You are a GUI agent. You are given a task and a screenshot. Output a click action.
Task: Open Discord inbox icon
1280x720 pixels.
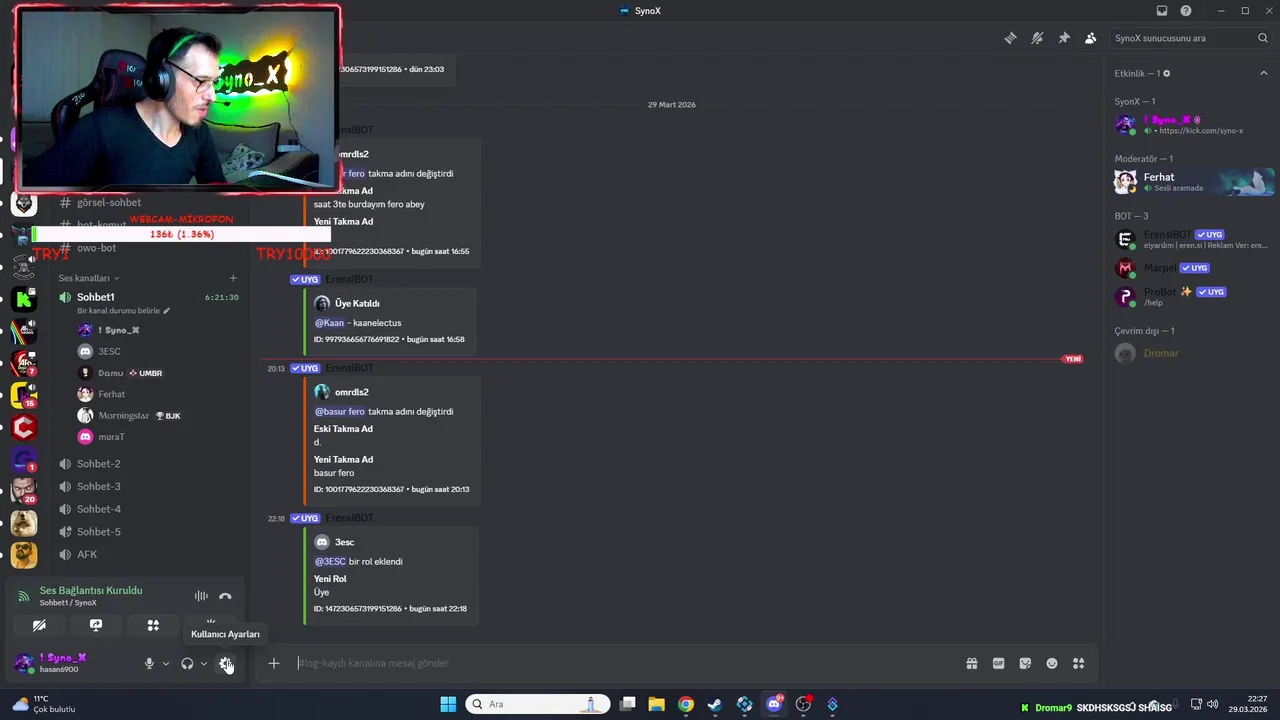click(x=1162, y=11)
